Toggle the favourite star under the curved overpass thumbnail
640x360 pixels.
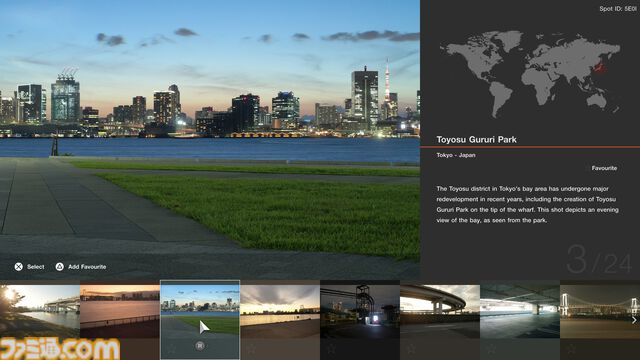coord(411,349)
